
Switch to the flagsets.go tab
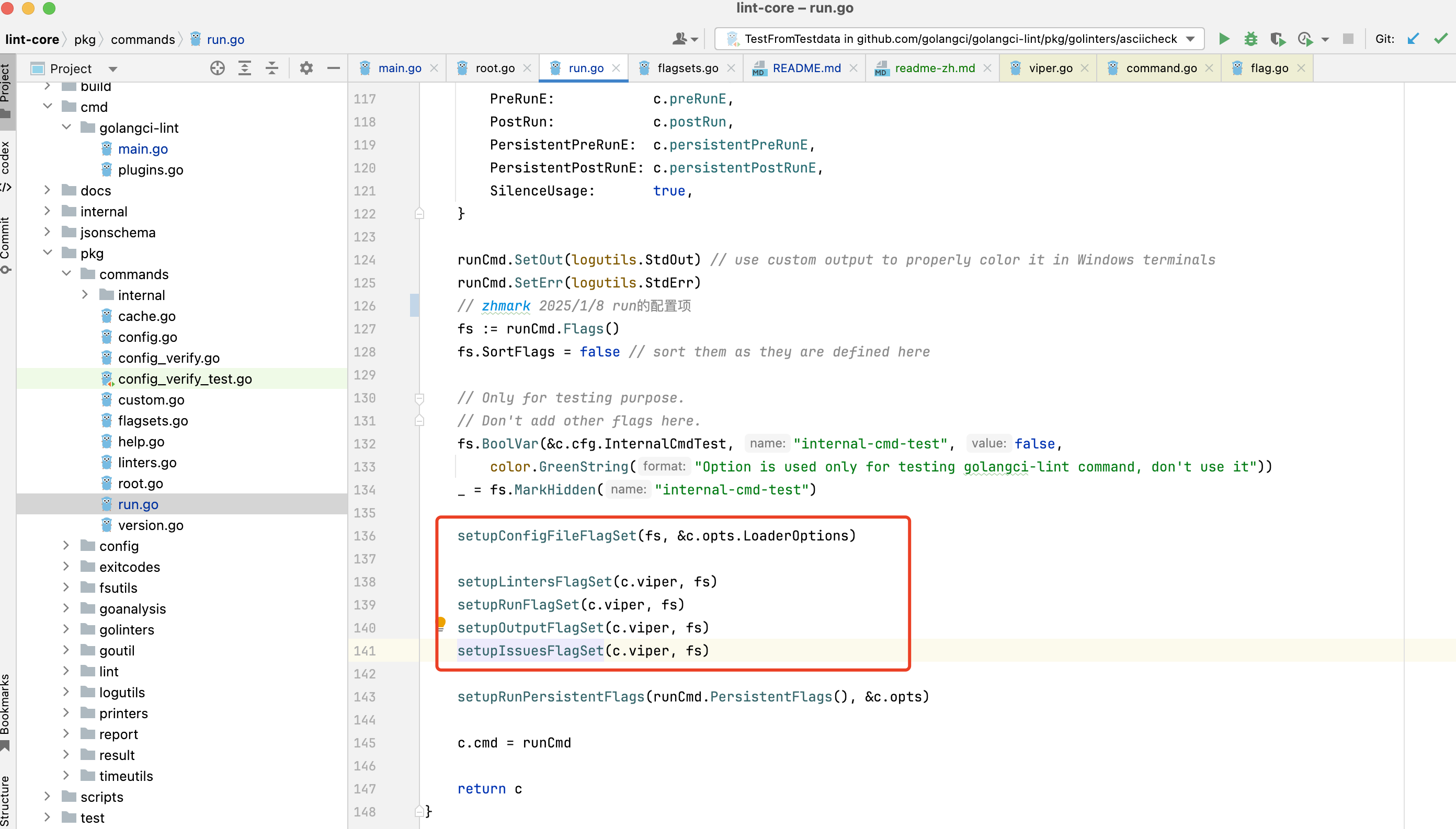(x=687, y=68)
